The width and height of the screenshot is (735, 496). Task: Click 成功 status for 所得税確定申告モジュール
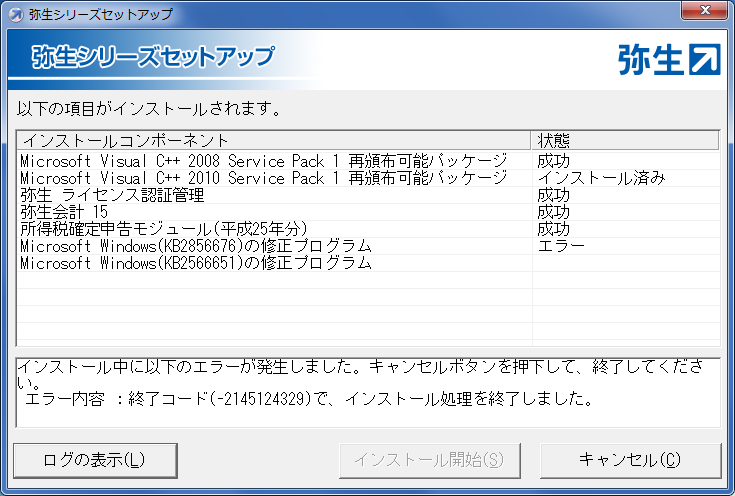[554, 229]
